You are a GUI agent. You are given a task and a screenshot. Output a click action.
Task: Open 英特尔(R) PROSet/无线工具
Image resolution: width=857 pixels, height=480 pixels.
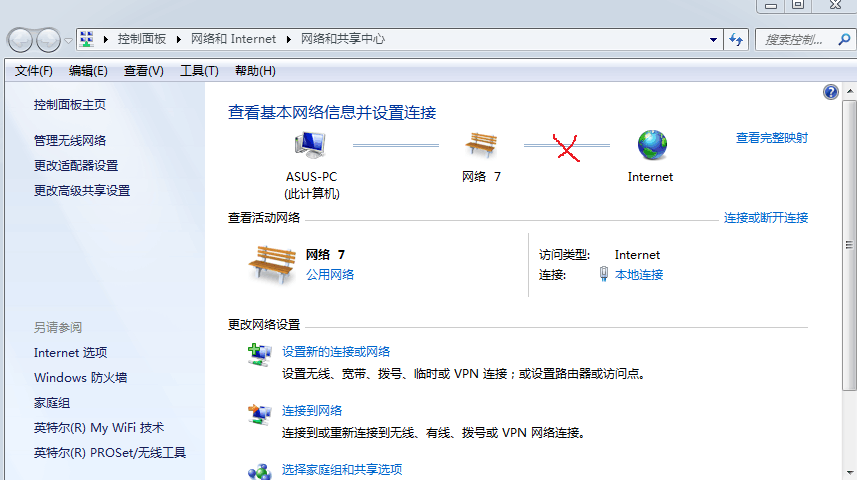(x=110, y=453)
